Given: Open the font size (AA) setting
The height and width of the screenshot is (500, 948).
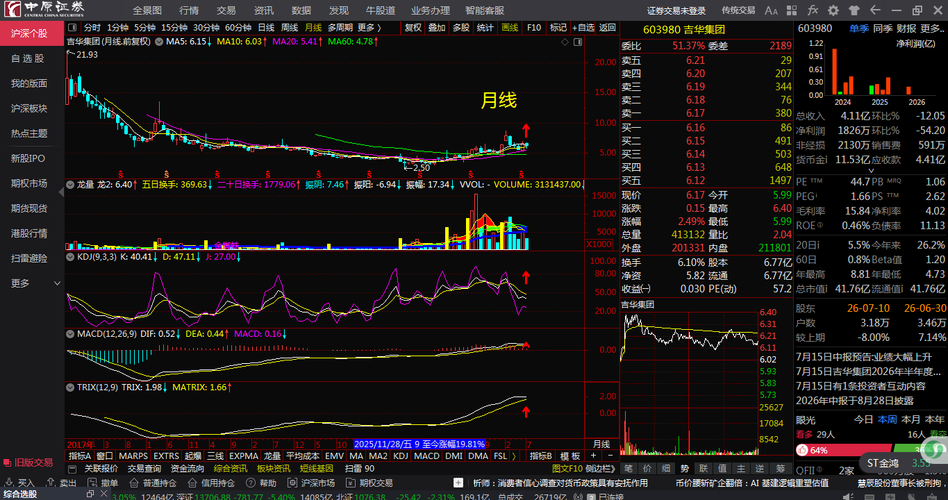Looking at the screenshot, I should [x=771, y=10].
